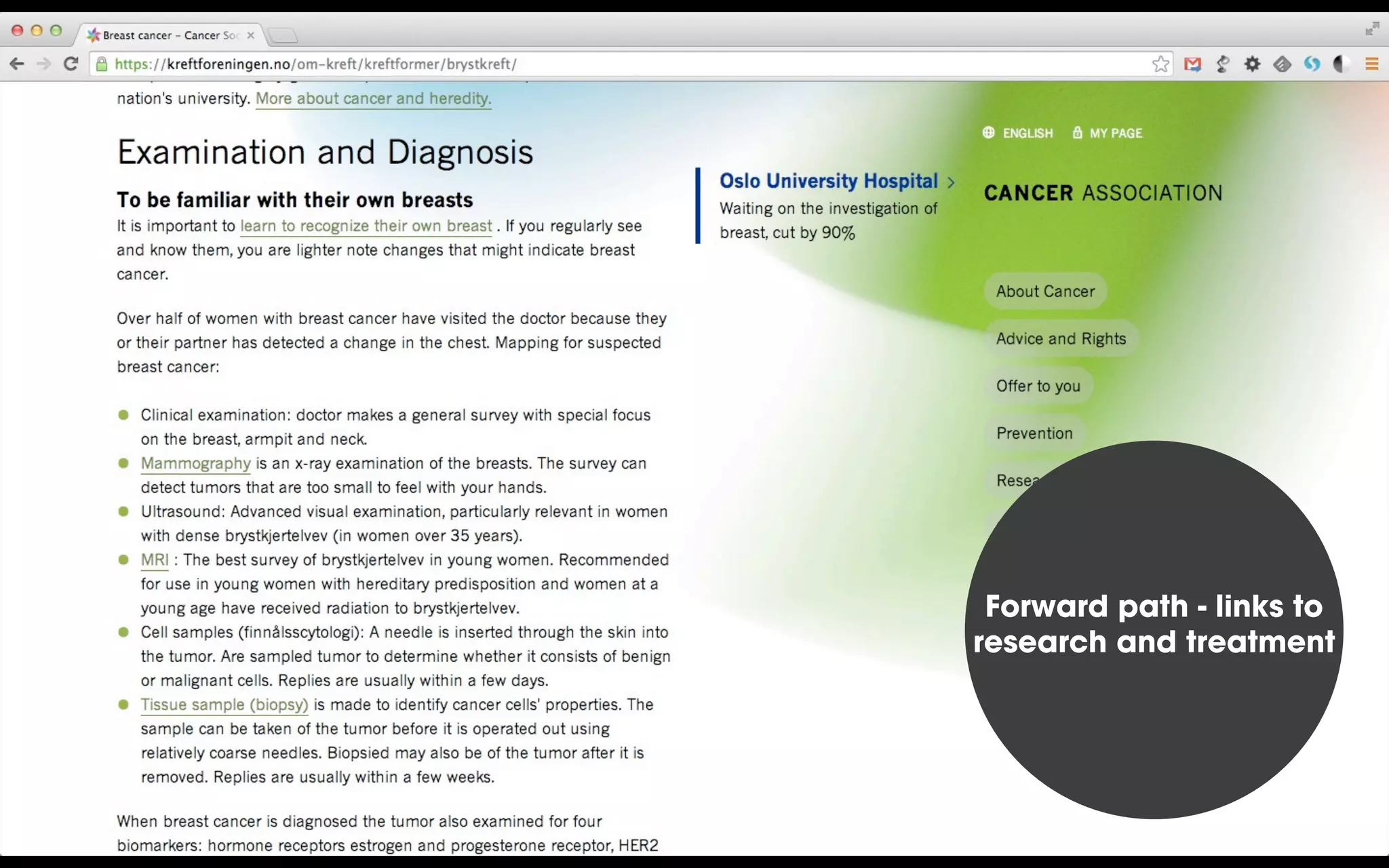Go back with the browser back arrow
Image resolution: width=1389 pixels, height=868 pixels.
click(17, 64)
